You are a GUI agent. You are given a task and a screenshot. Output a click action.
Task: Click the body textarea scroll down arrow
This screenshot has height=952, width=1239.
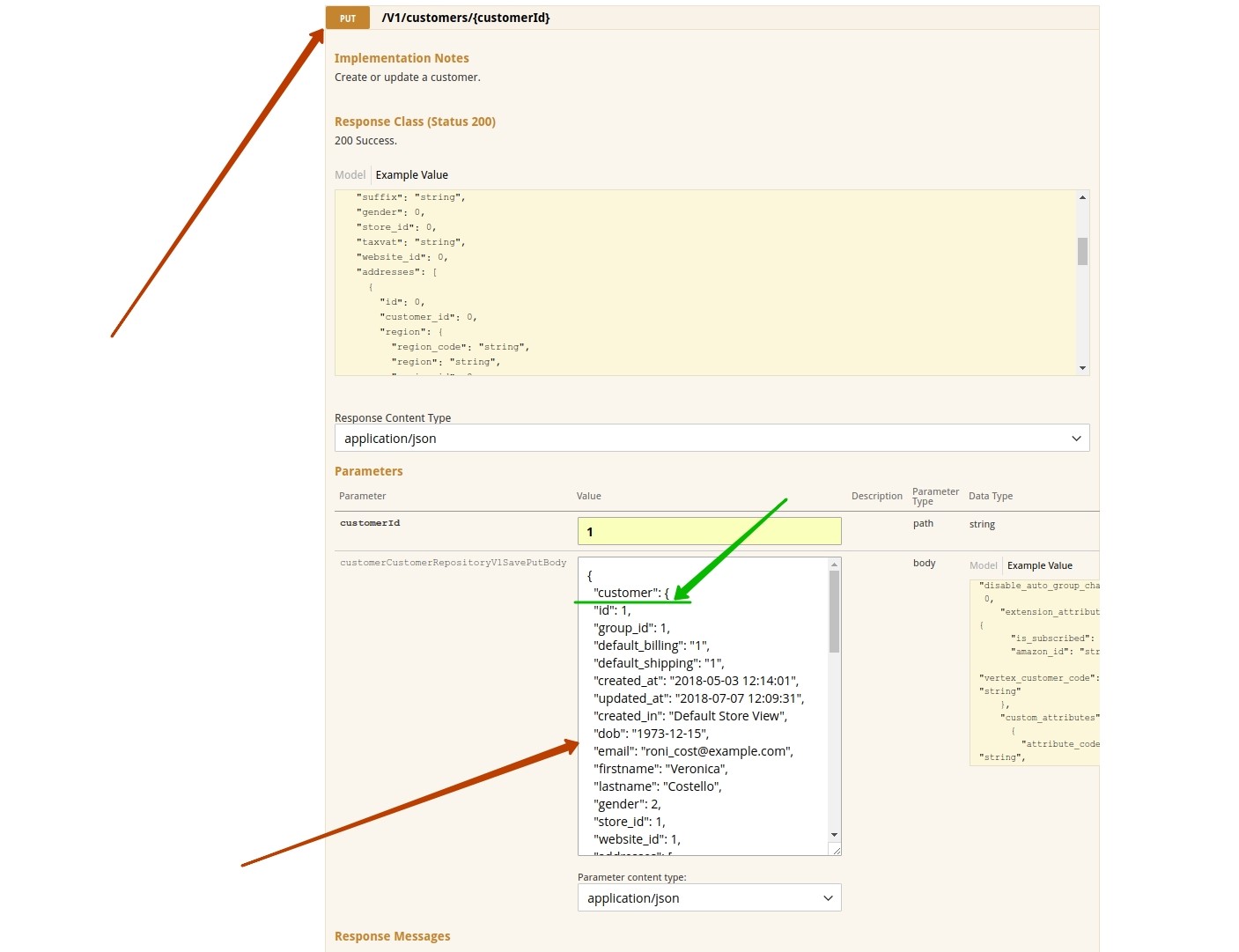click(x=834, y=835)
